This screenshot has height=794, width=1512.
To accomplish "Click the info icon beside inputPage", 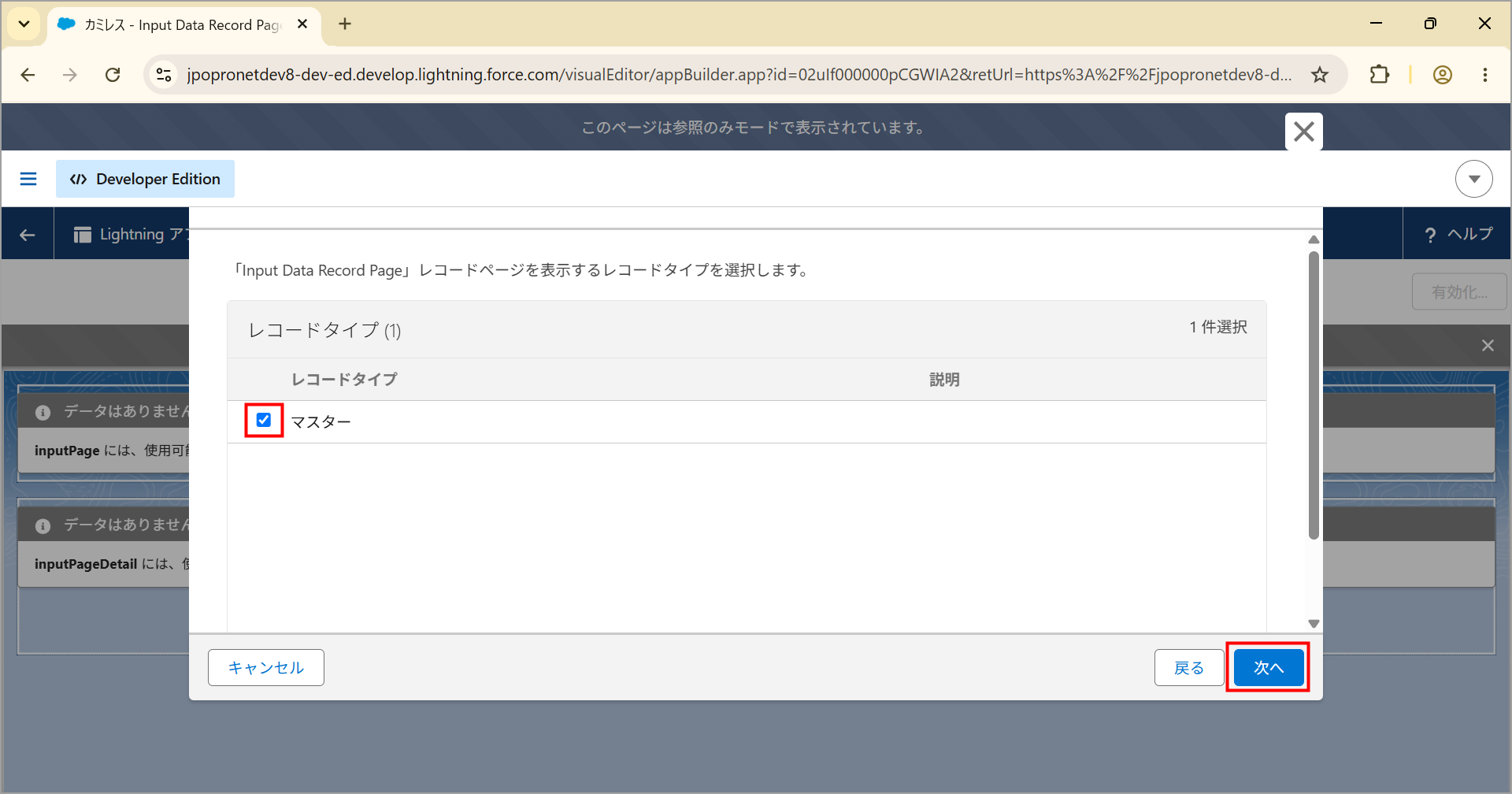I will [x=43, y=413].
